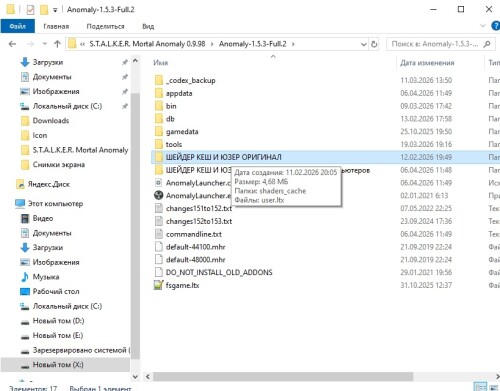The image size is (500, 391).
Task: Open Рабочий стол under Этот компьютер
Action: tap(56, 291)
